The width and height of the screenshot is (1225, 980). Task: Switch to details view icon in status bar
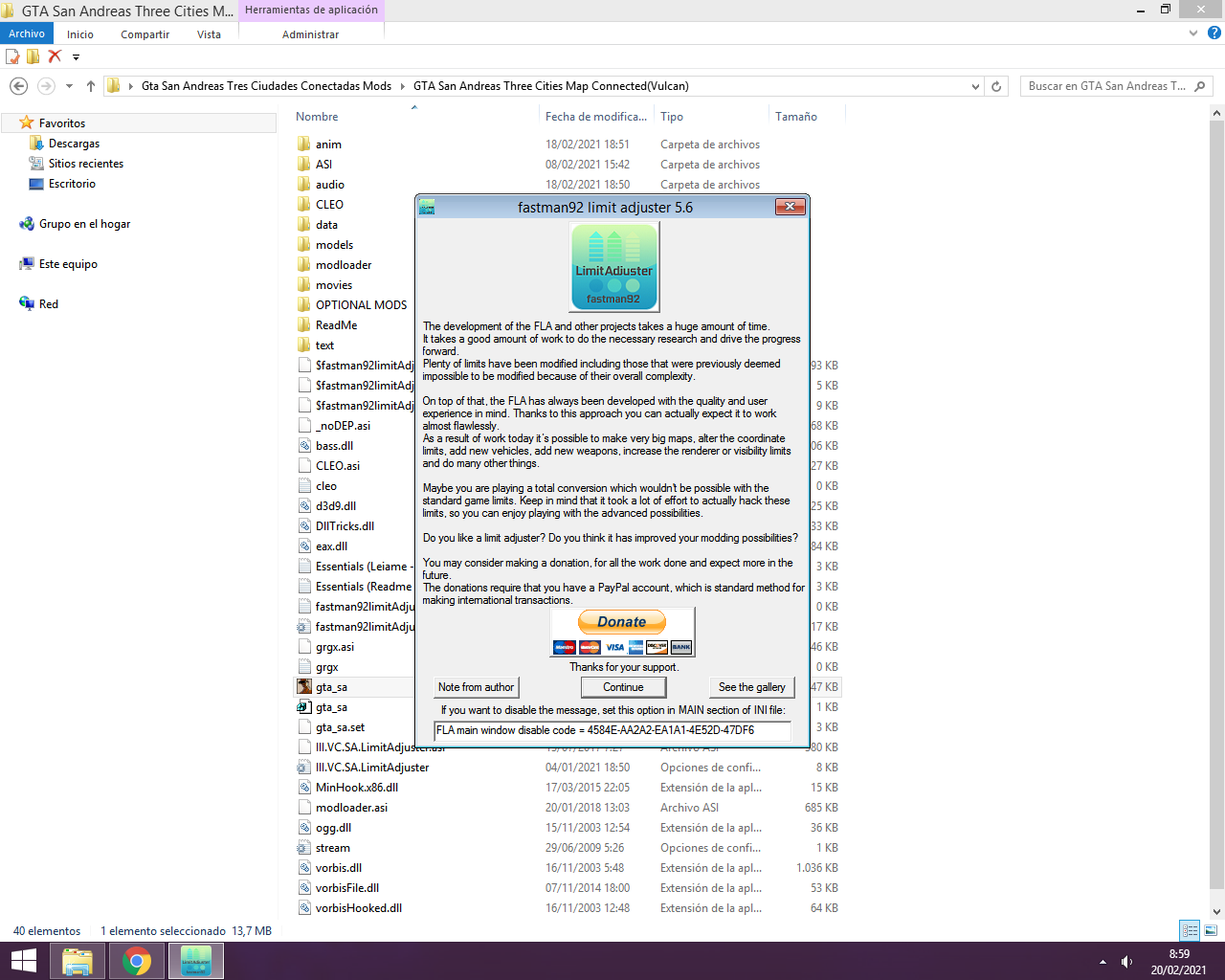(x=1190, y=930)
